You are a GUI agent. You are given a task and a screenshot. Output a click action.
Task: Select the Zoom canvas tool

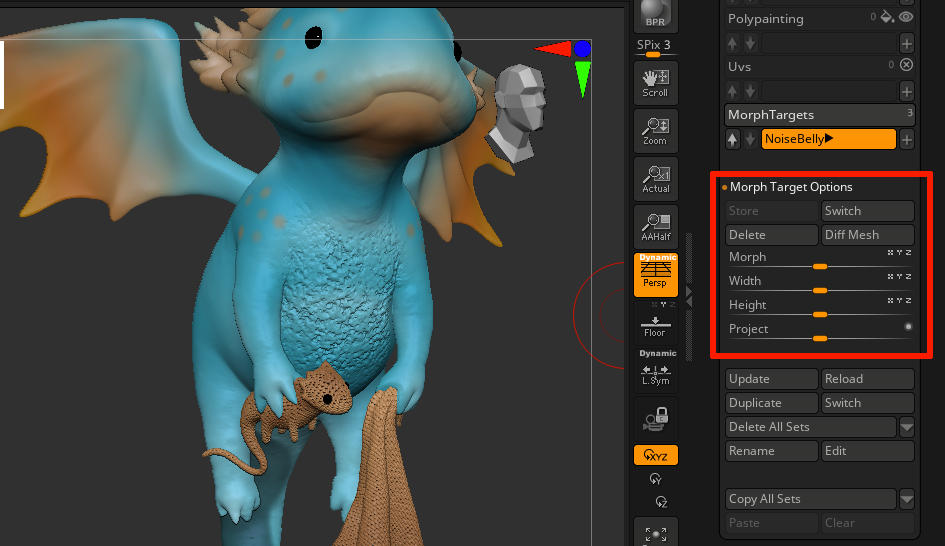(x=655, y=131)
